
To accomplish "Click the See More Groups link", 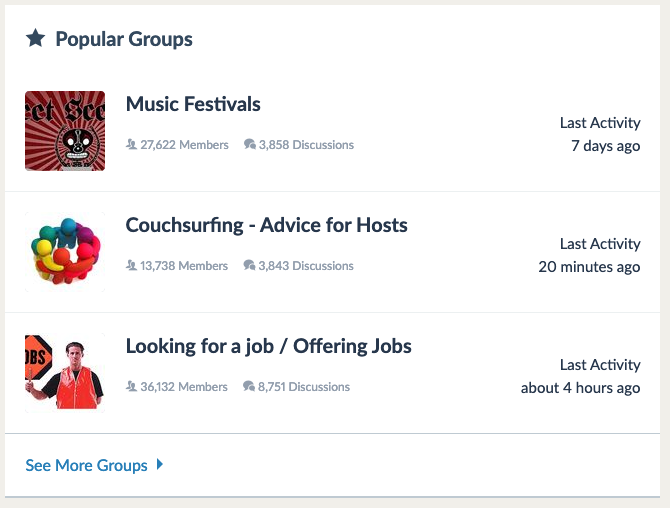I will (x=86, y=465).
